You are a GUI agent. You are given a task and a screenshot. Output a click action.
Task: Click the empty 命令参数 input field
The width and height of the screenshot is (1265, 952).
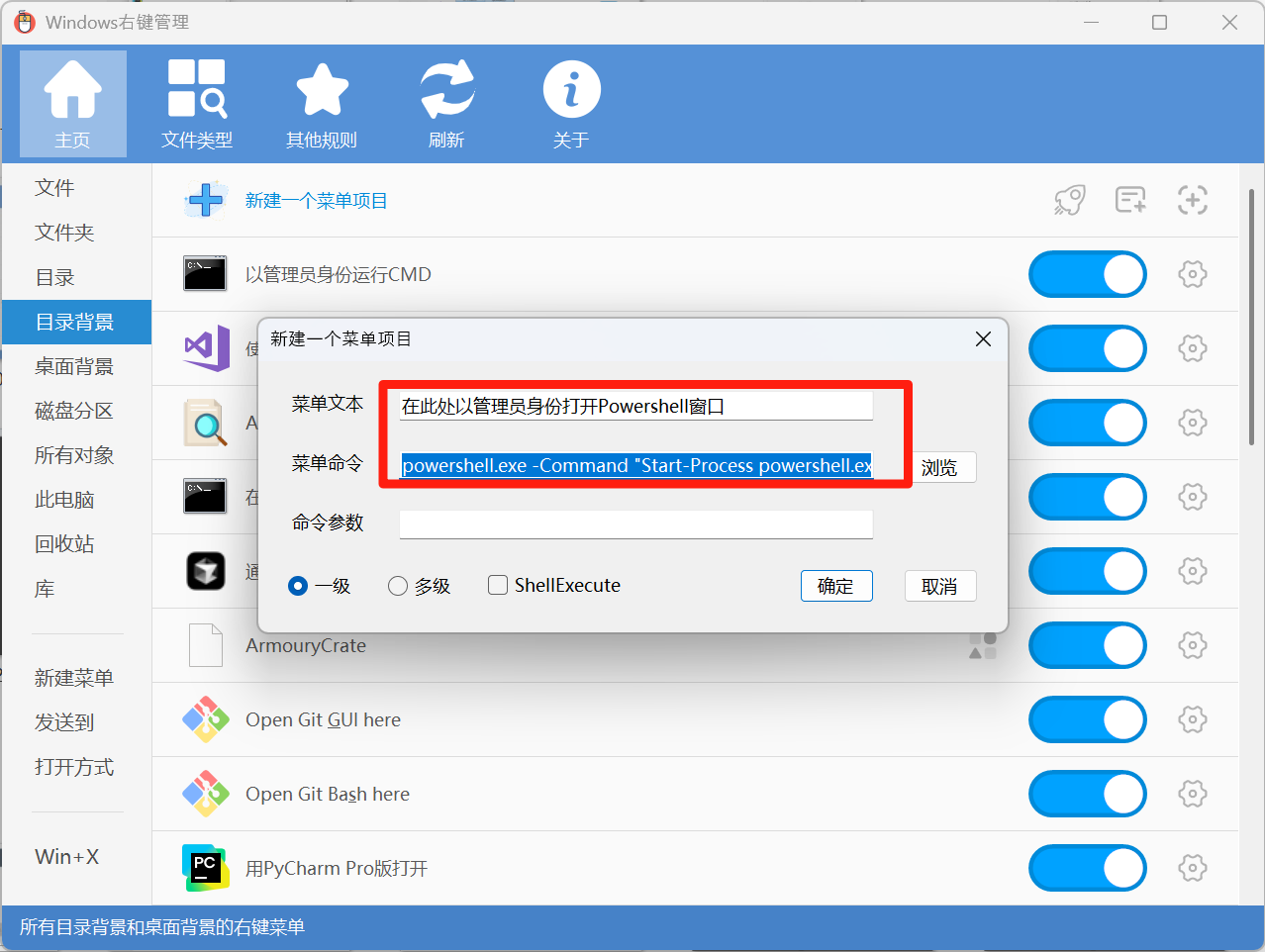636,524
